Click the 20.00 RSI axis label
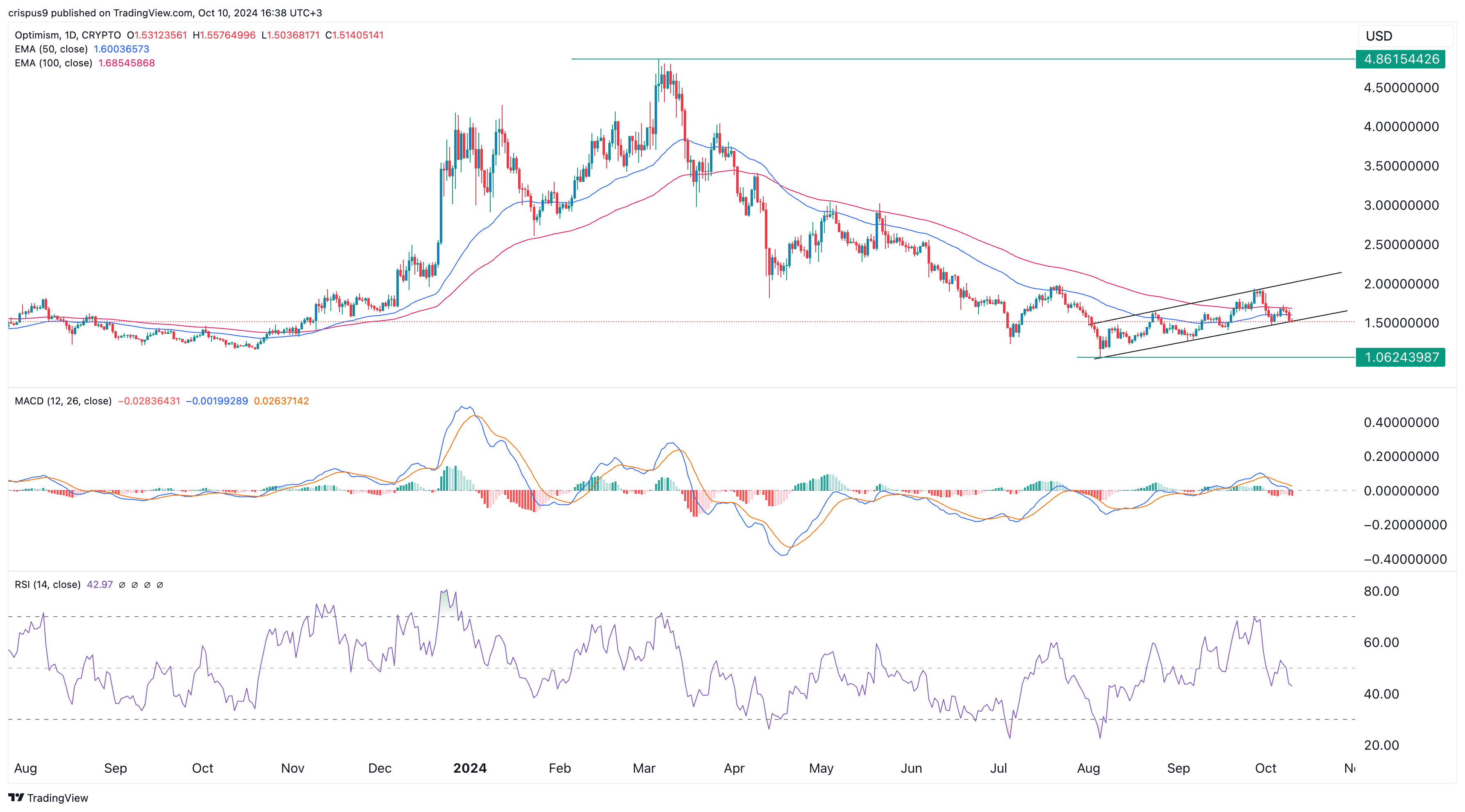1465x812 pixels. [x=1381, y=745]
